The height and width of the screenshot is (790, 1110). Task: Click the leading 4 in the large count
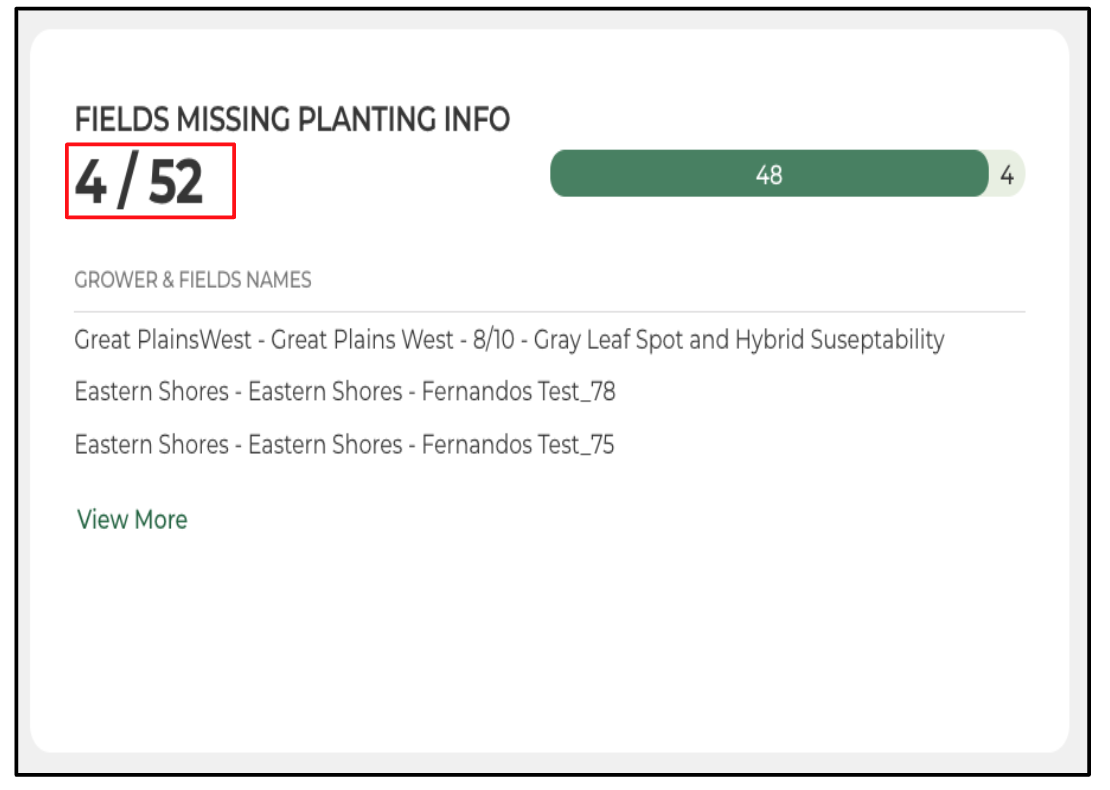pos(90,182)
